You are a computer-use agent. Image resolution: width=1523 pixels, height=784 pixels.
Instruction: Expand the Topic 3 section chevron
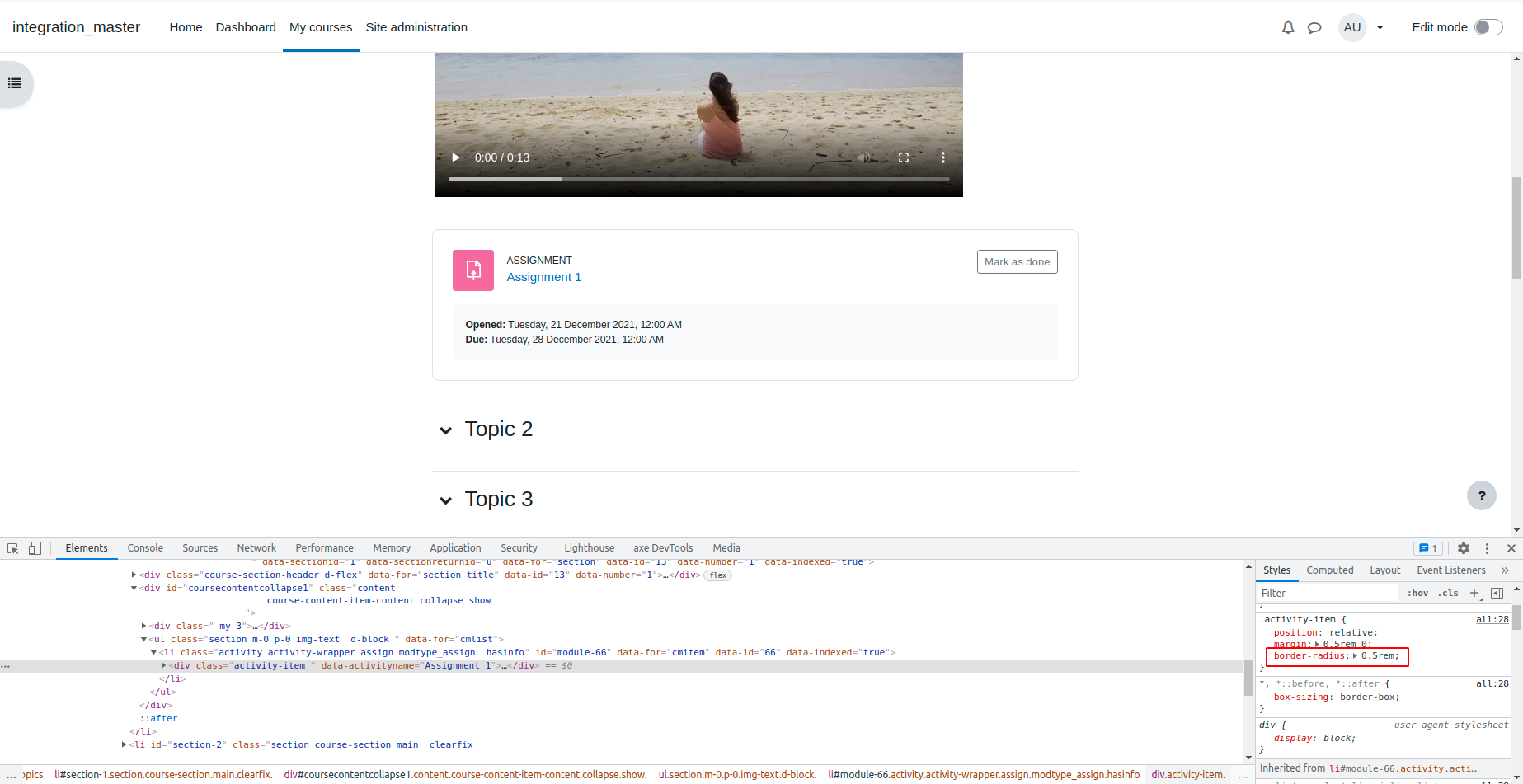(x=446, y=500)
